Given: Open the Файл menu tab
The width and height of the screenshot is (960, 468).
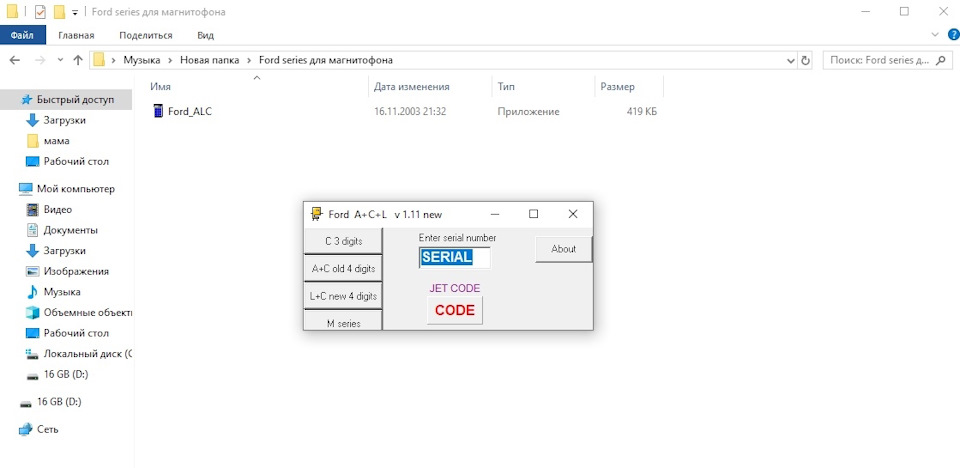Looking at the screenshot, I should click(22, 35).
